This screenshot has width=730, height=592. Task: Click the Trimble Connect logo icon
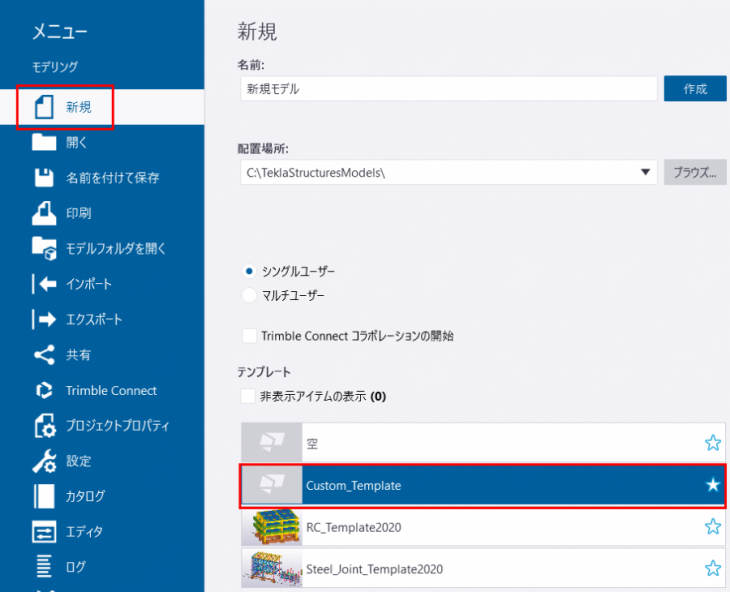[44, 390]
